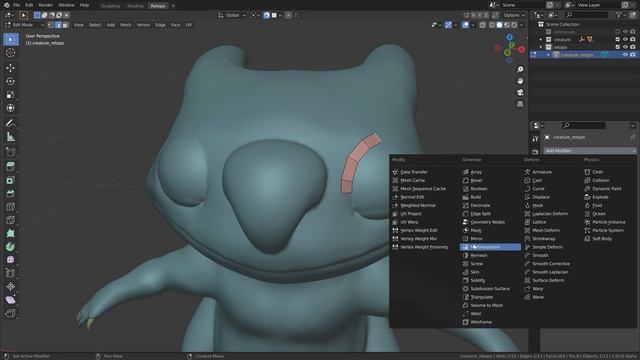The width and height of the screenshot is (640, 360).
Task: Enable vertex select mode
Action: coord(51,25)
